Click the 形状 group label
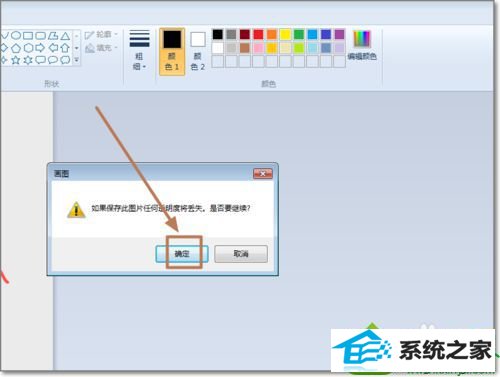The height and width of the screenshot is (377, 500). pos(52,84)
